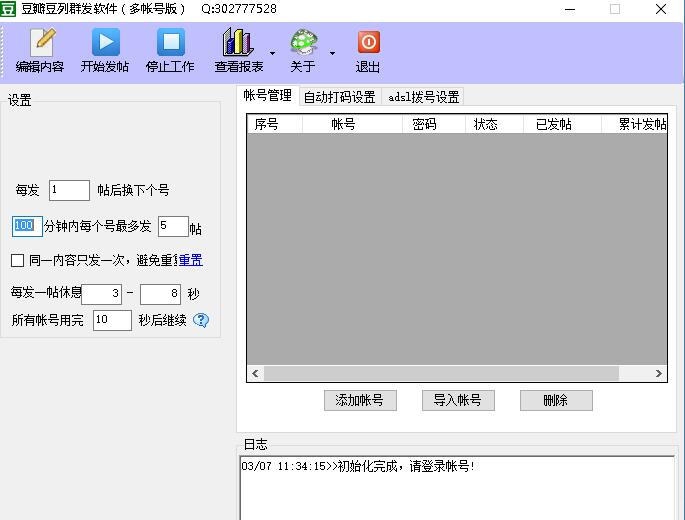Click the blue help question mark icon
The image size is (685, 520).
click(201, 321)
